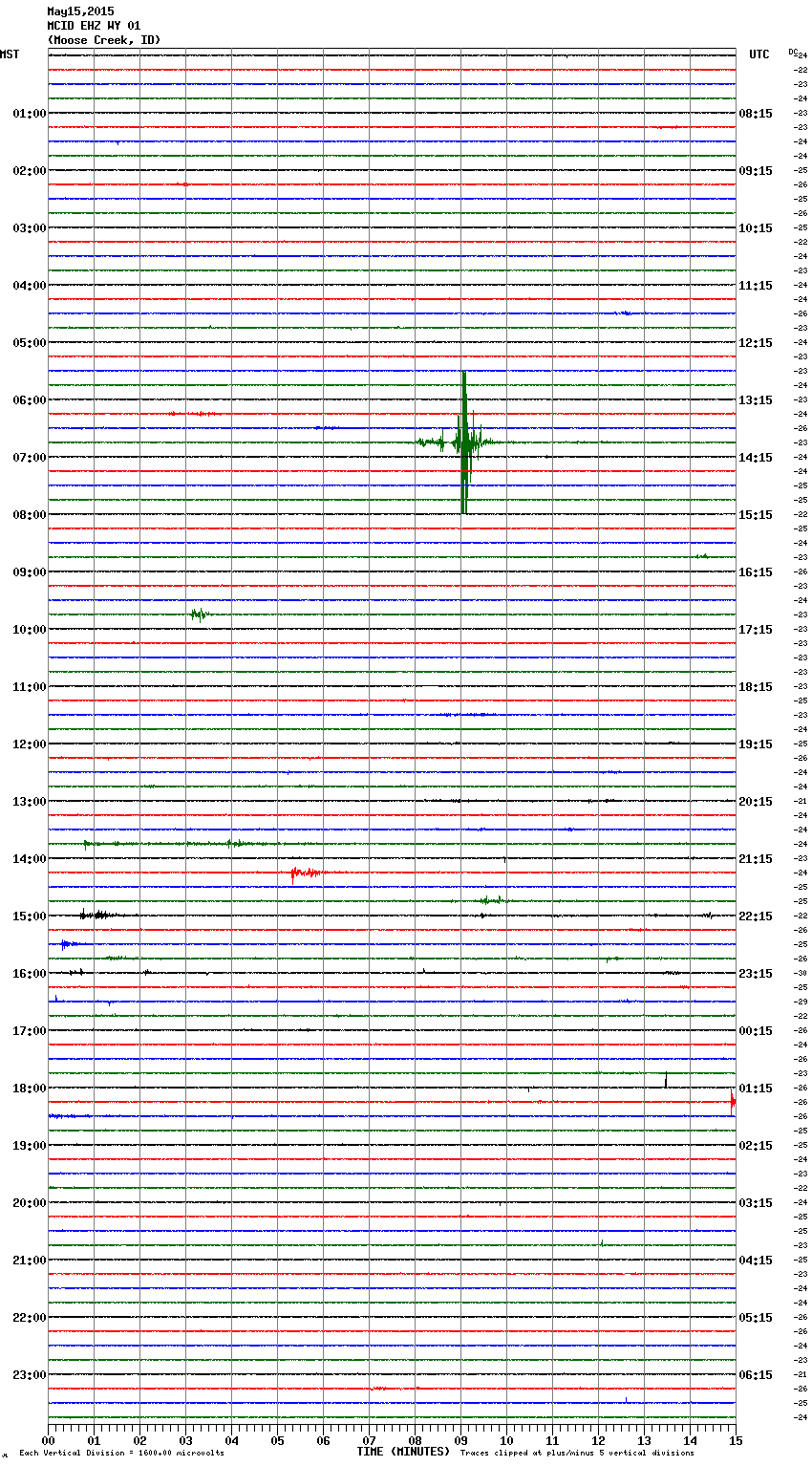Screen dimensions: 812x1466
Task: Click the "13:15" UTC time label
Action: click(756, 400)
